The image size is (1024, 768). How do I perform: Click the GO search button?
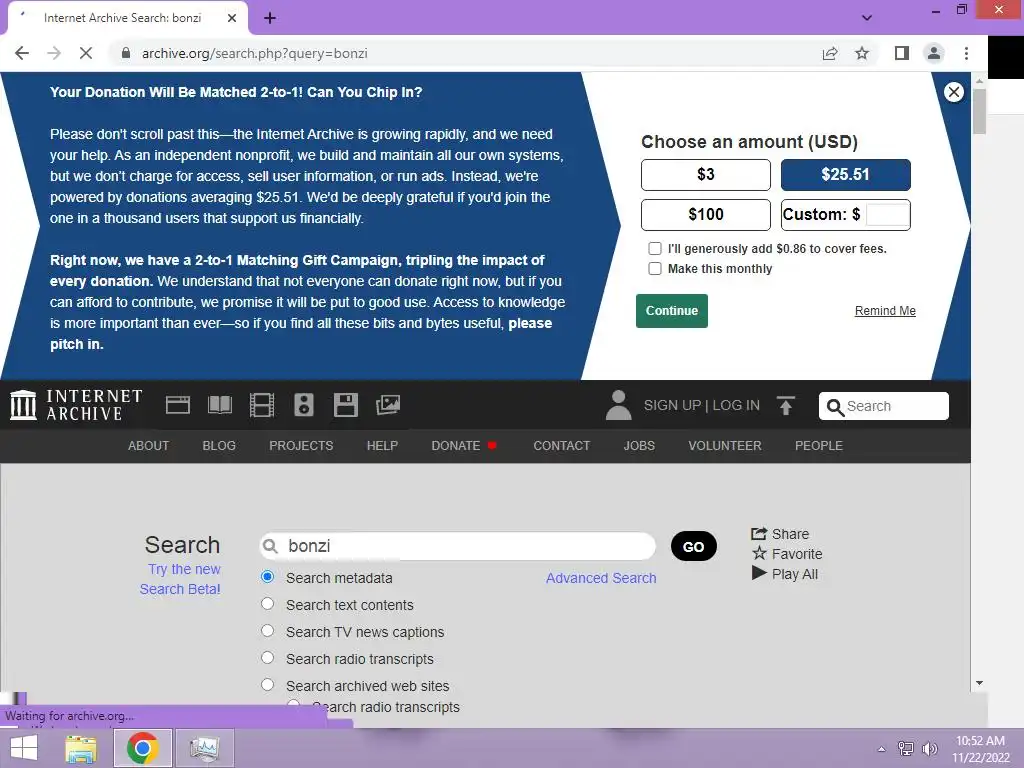click(x=694, y=546)
